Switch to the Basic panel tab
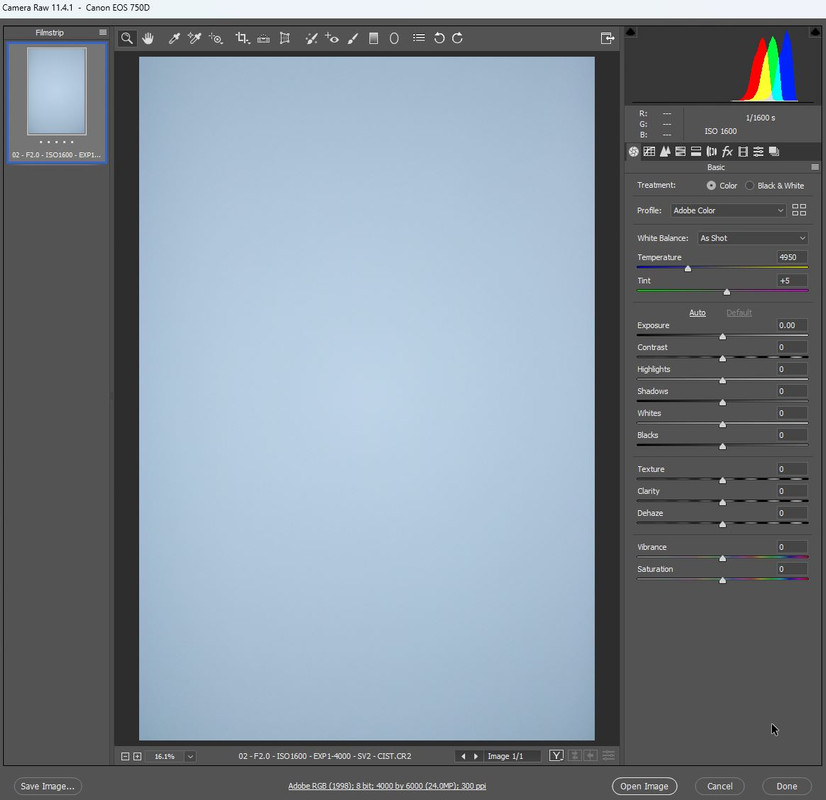 (x=634, y=152)
